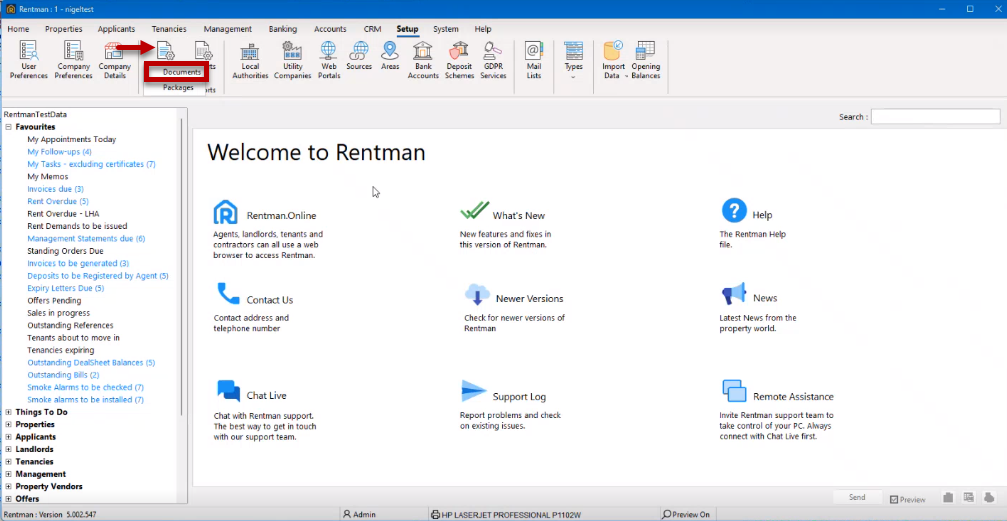Open User Preferences in the ribbon
1007x521 pixels.
28,60
